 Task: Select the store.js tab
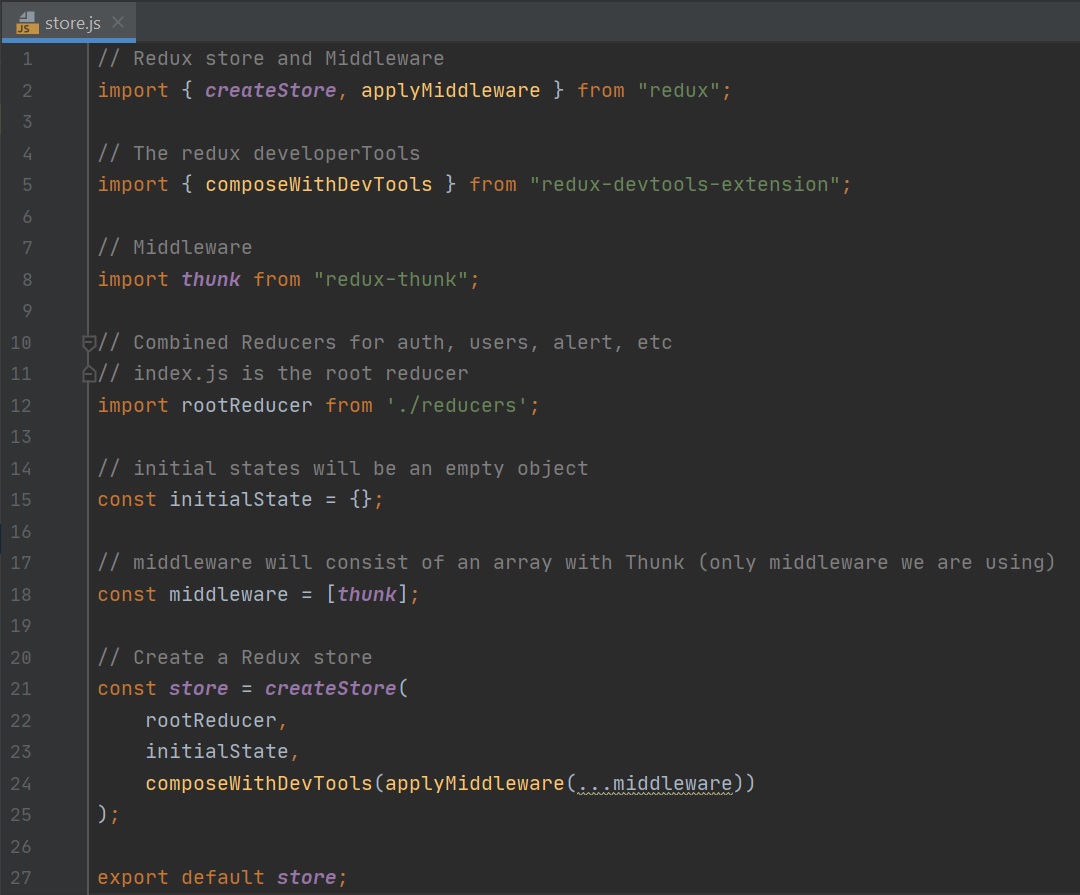(71, 22)
